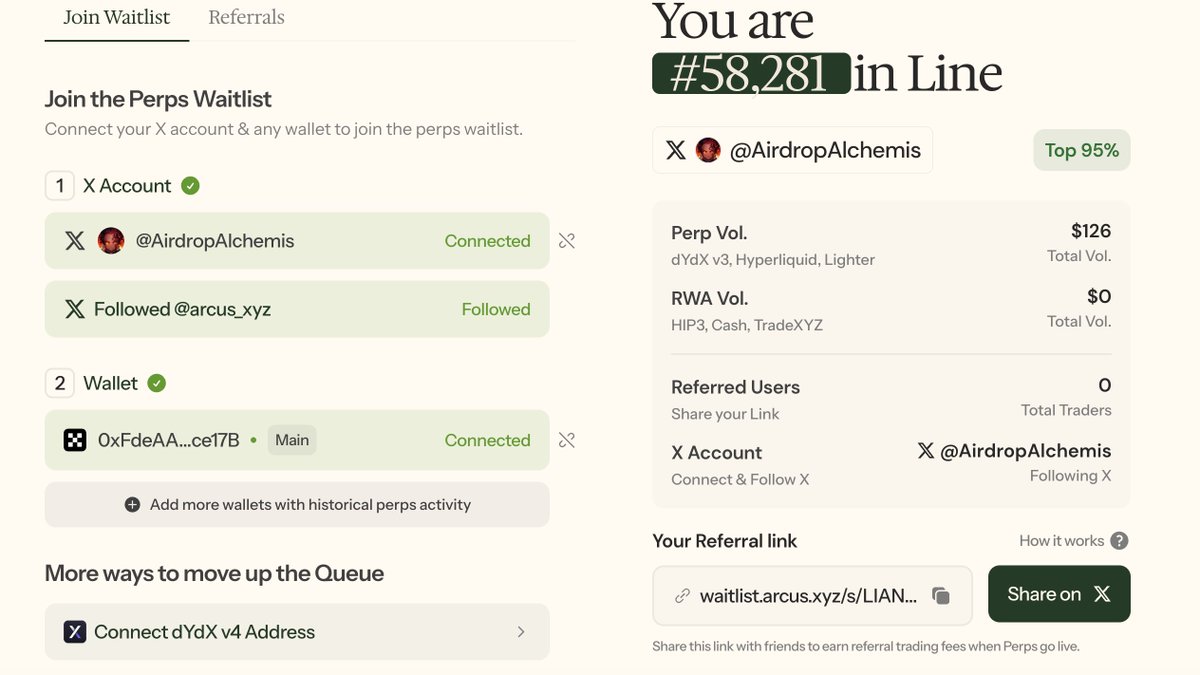Click the Share on X button
Screen dimensions: 1200x675
tap(1059, 594)
